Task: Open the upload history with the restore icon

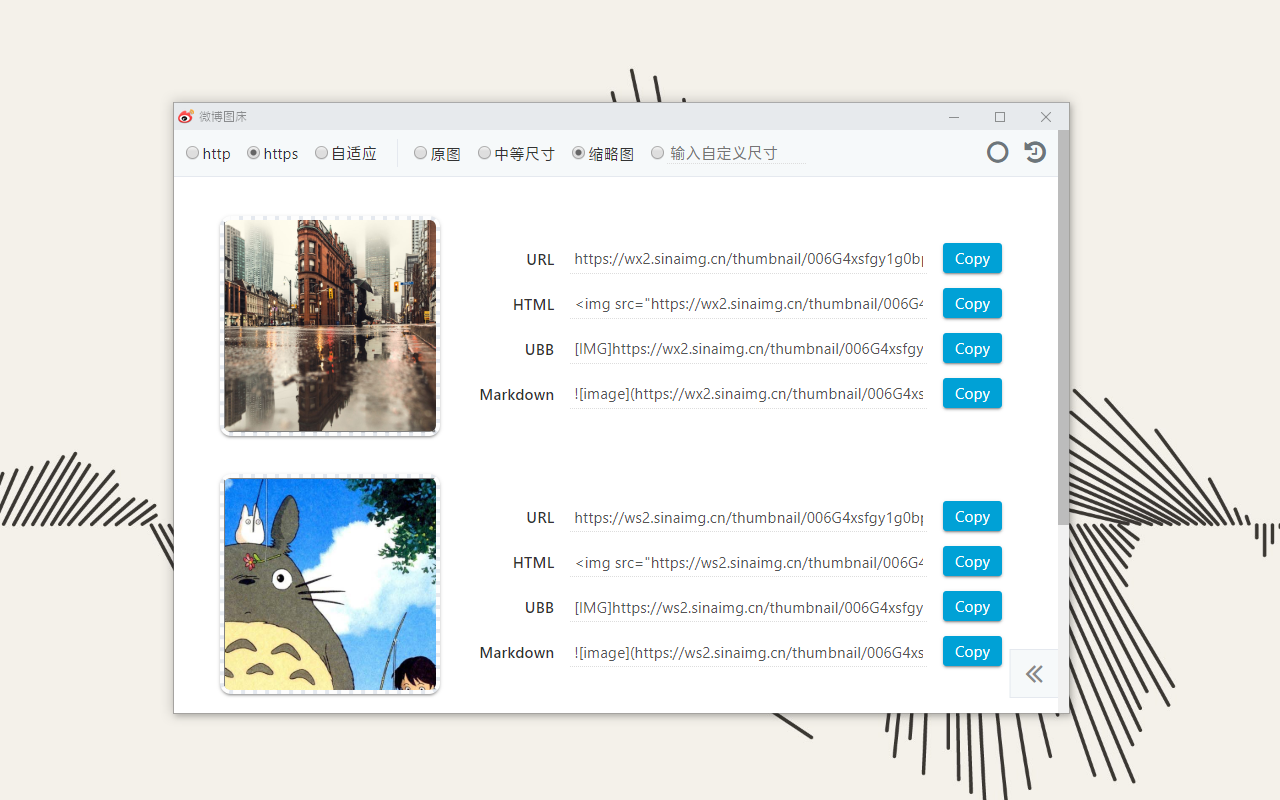Action: pyautogui.click(x=1034, y=152)
